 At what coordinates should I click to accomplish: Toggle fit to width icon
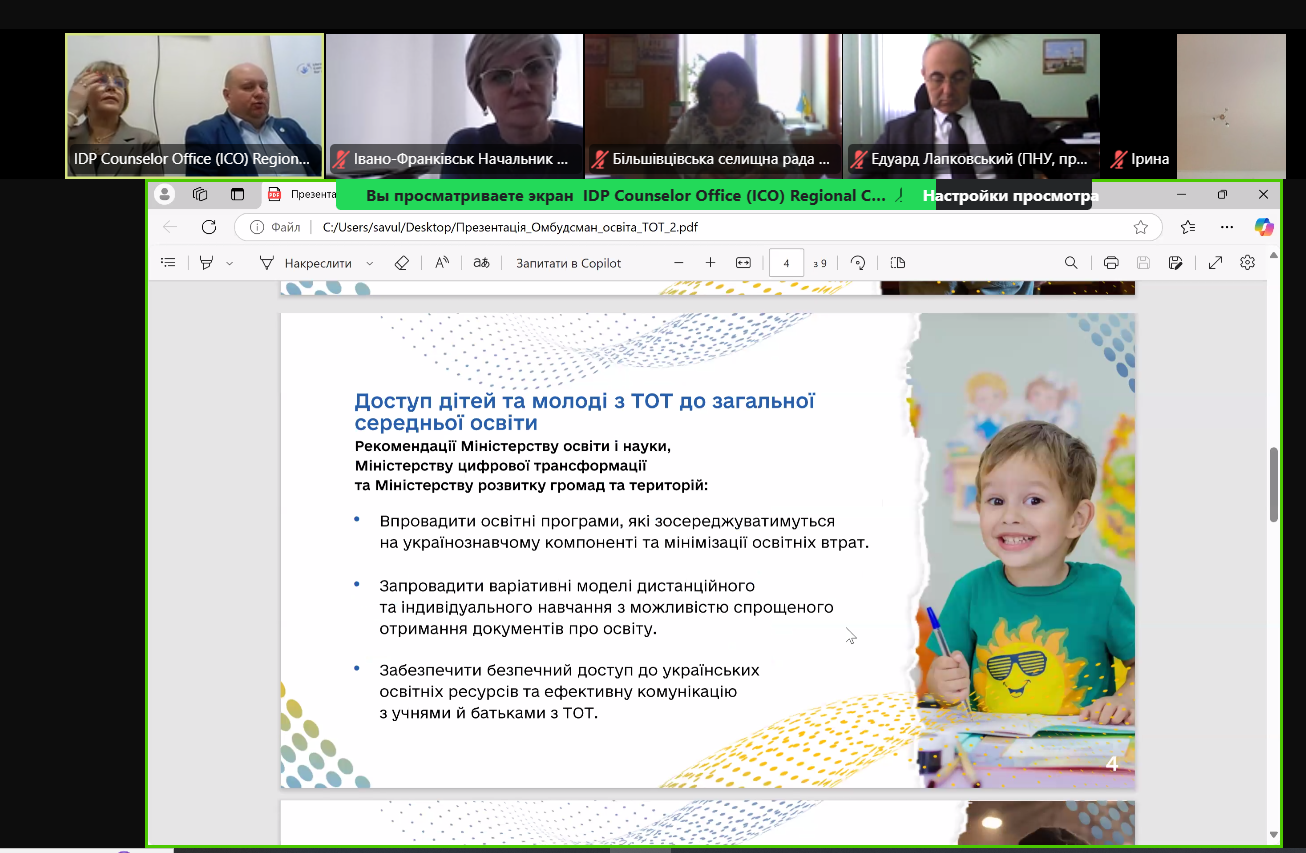(743, 263)
